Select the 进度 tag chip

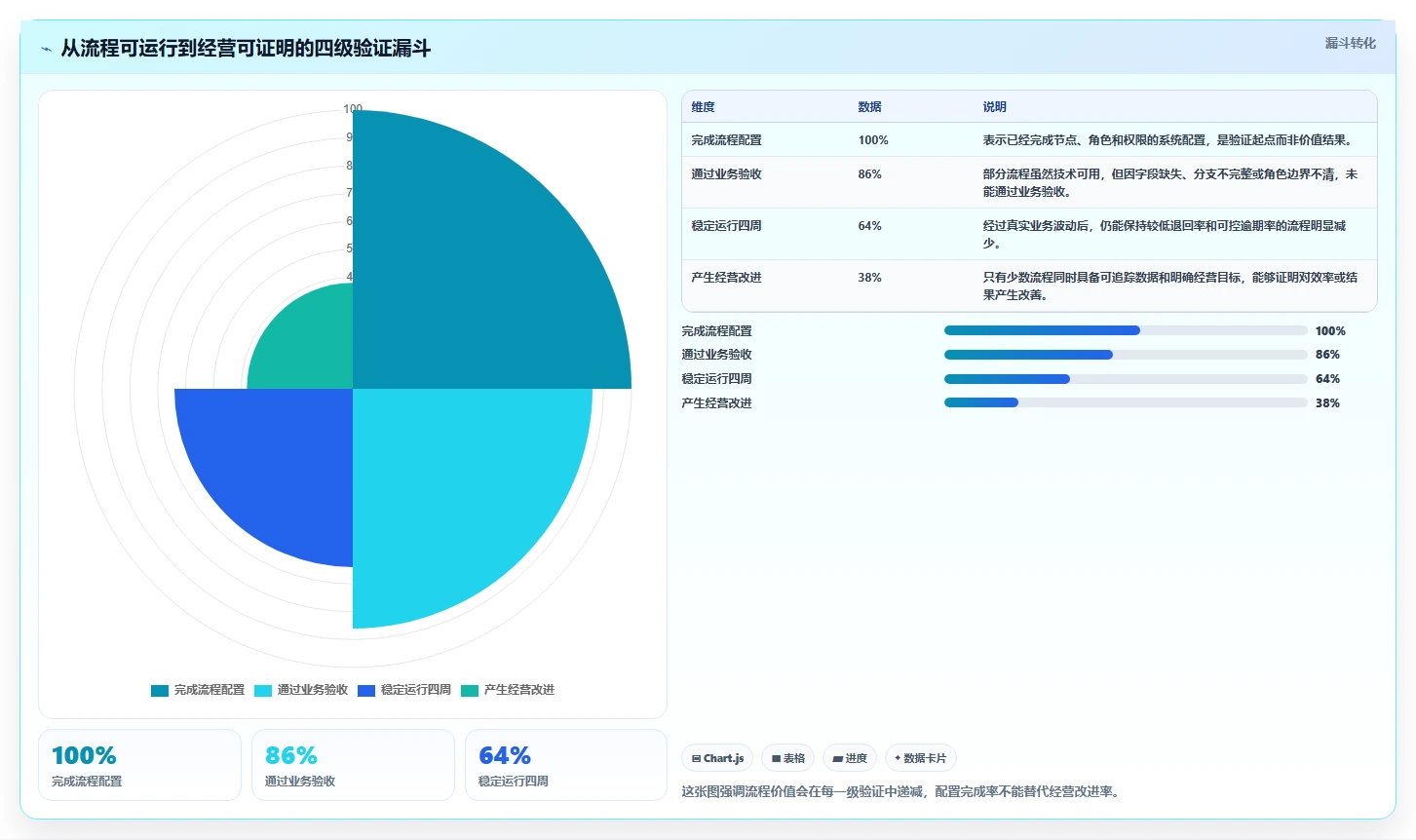850,758
